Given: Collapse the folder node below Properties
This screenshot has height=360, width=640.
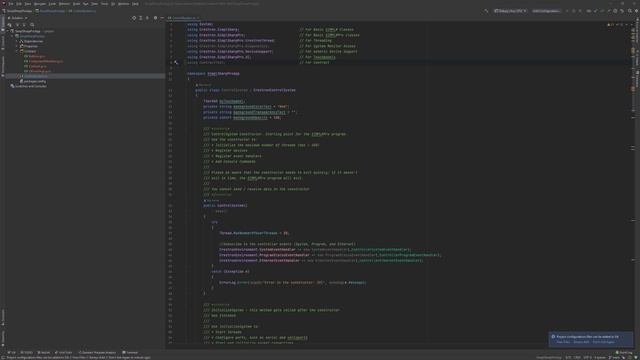Looking at the screenshot, I should tap(17, 51).
